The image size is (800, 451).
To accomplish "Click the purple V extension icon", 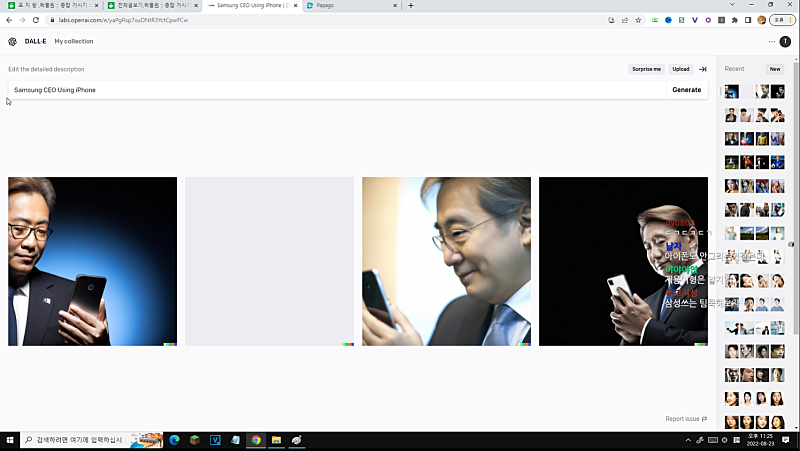I will (694, 20).
